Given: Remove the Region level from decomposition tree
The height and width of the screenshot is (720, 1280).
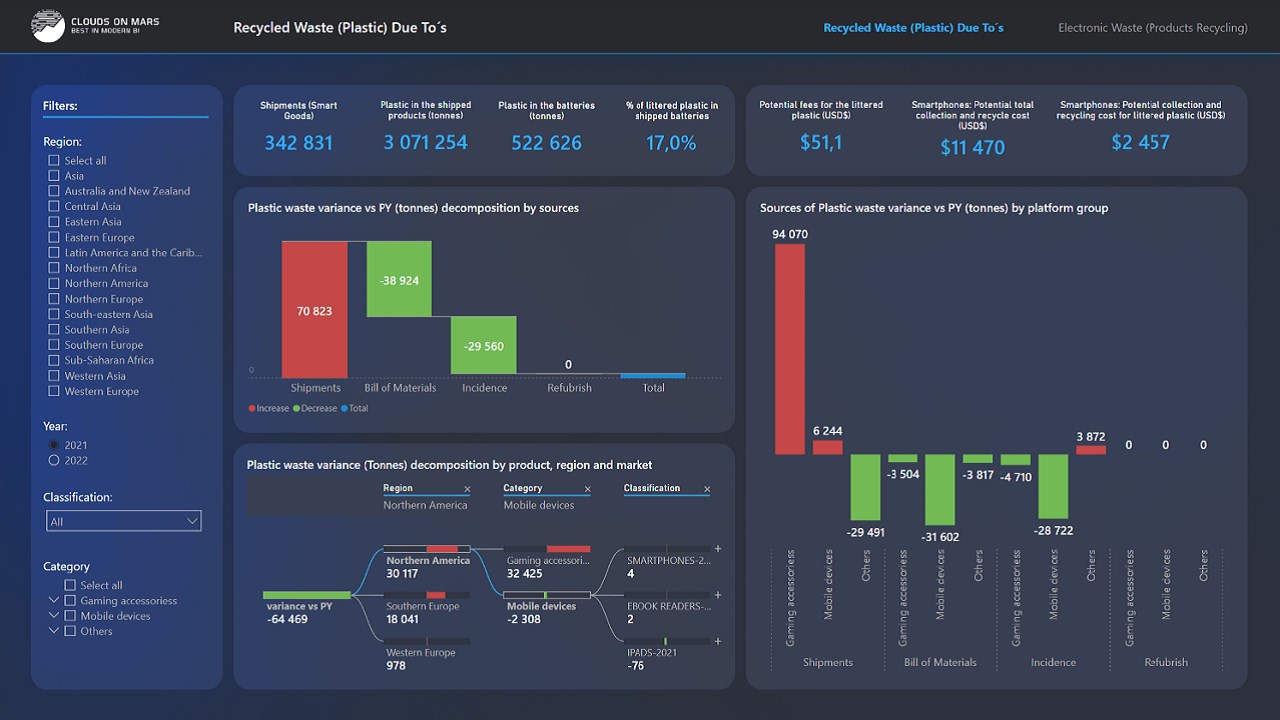Looking at the screenshot, I should [467, 490].
